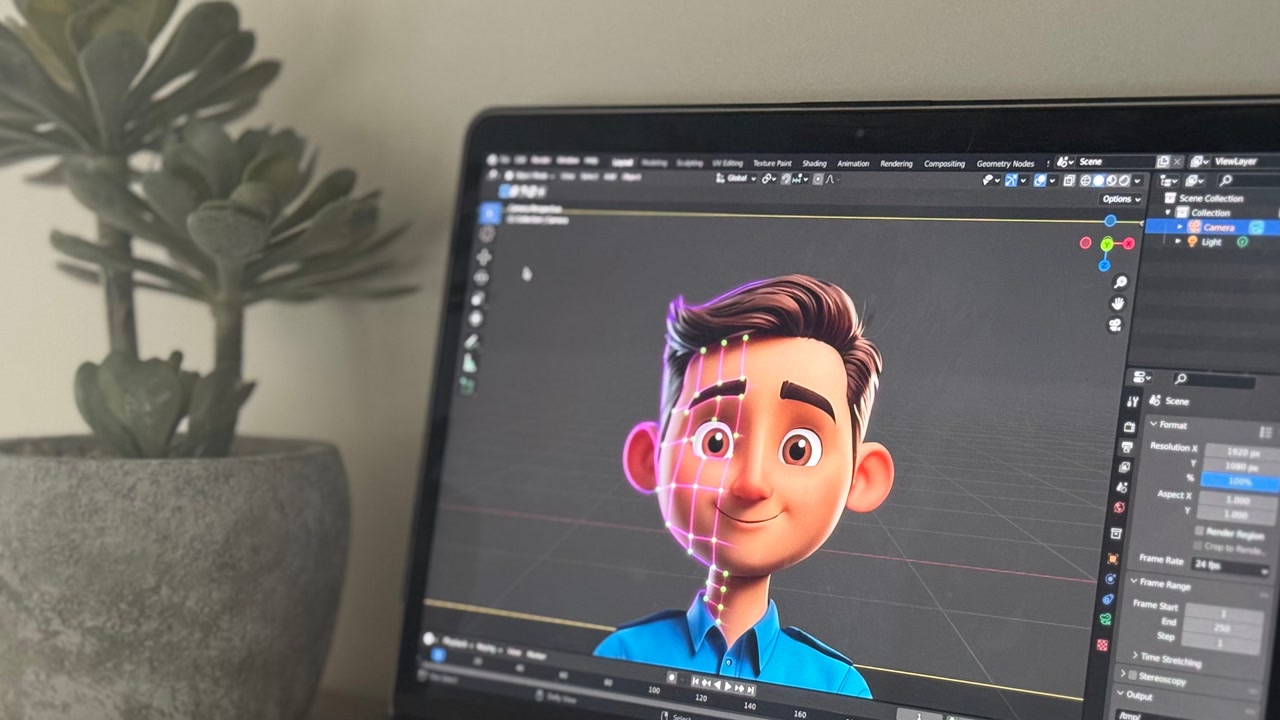Click the Scene name field in header
The width and height of the screenshot is (1280, 720).
click(1115, 162)
